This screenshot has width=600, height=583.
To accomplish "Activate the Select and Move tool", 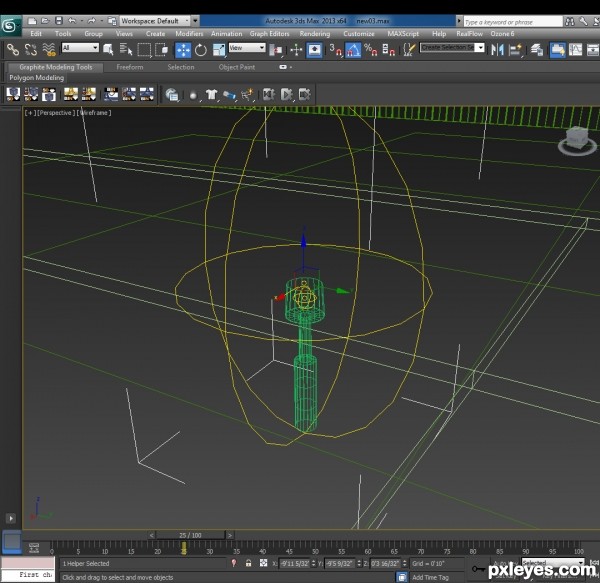I will tap(183, 50).
